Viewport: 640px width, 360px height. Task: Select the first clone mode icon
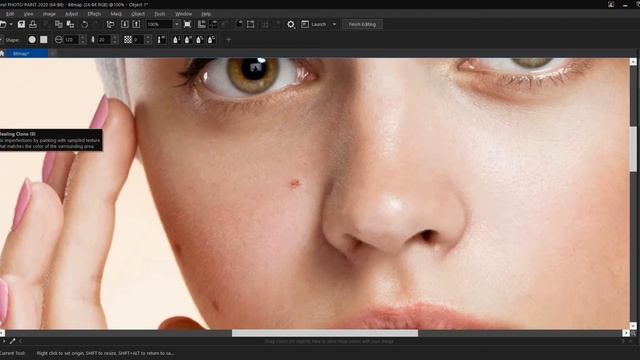[x=176, y=40]
